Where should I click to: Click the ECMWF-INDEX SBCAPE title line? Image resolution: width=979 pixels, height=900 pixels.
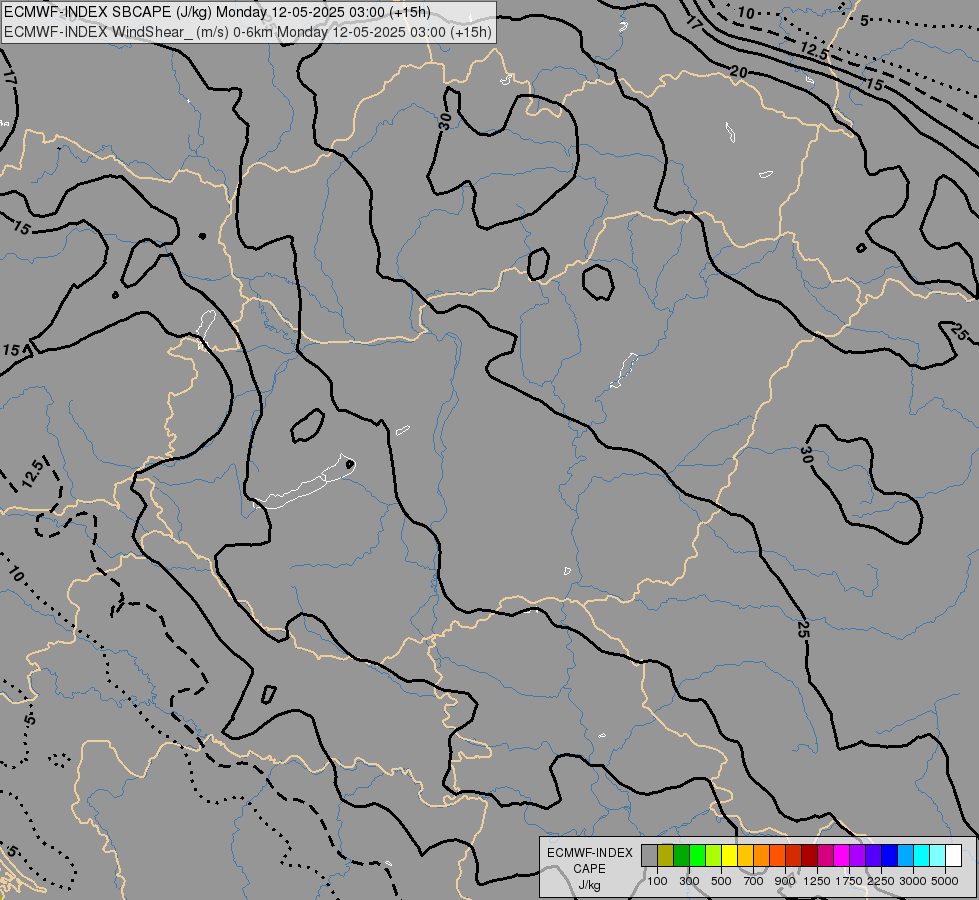pyautogui.click(x=217, y=12)
